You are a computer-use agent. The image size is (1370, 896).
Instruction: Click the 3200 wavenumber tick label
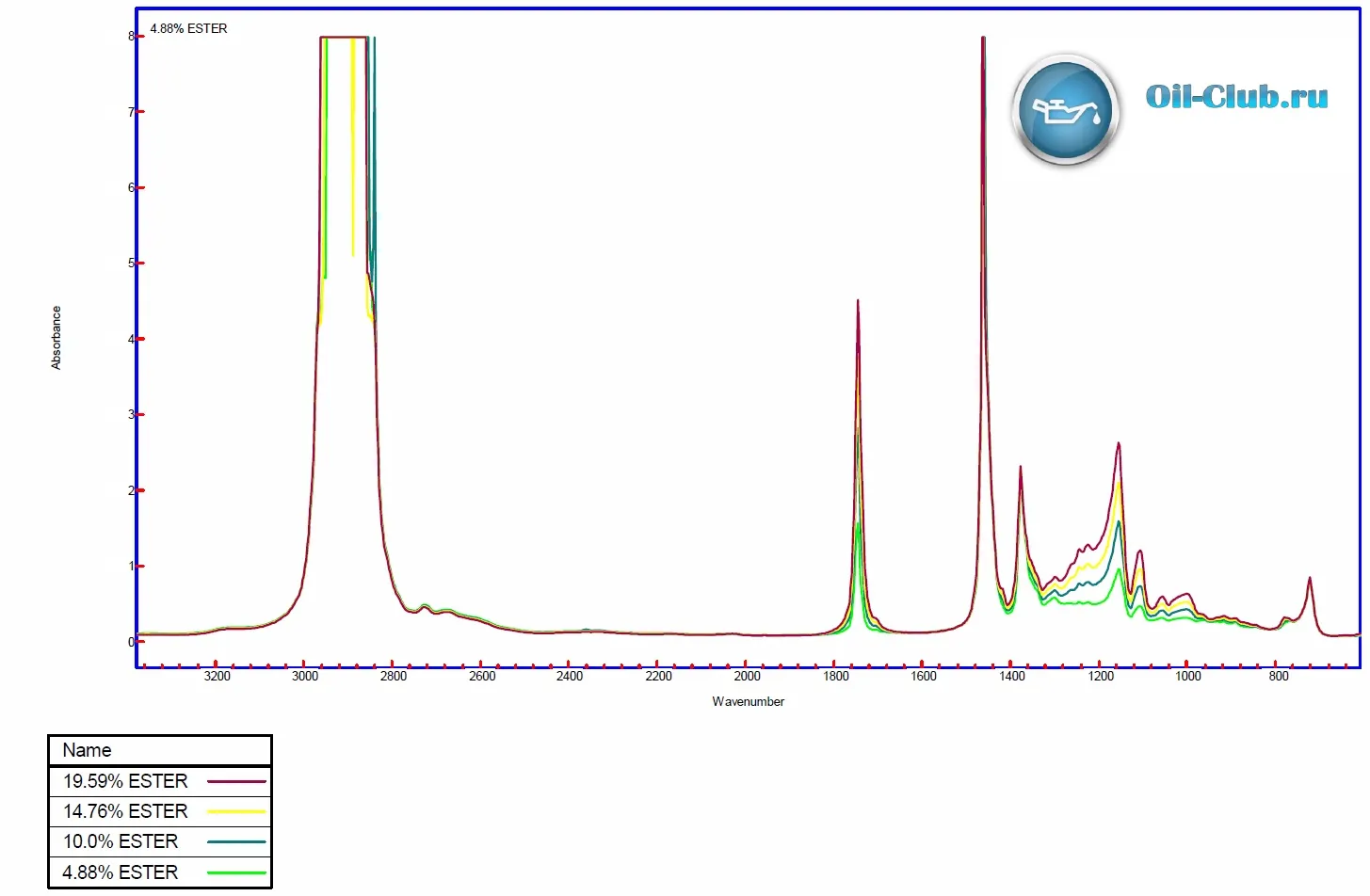(217, 676)
